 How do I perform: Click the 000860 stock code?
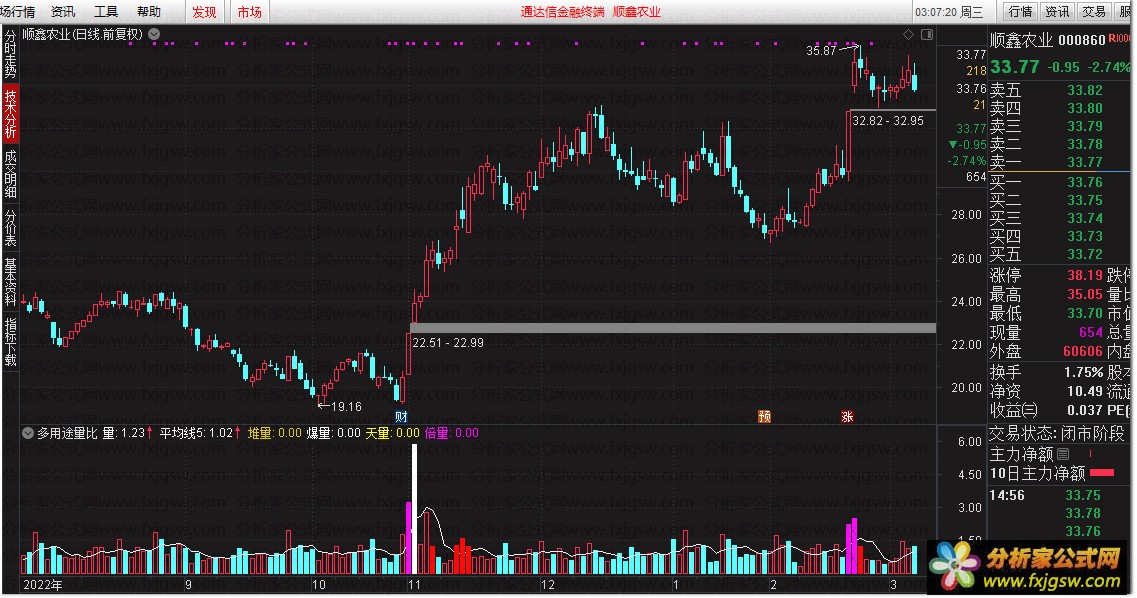click(1082, 41)
